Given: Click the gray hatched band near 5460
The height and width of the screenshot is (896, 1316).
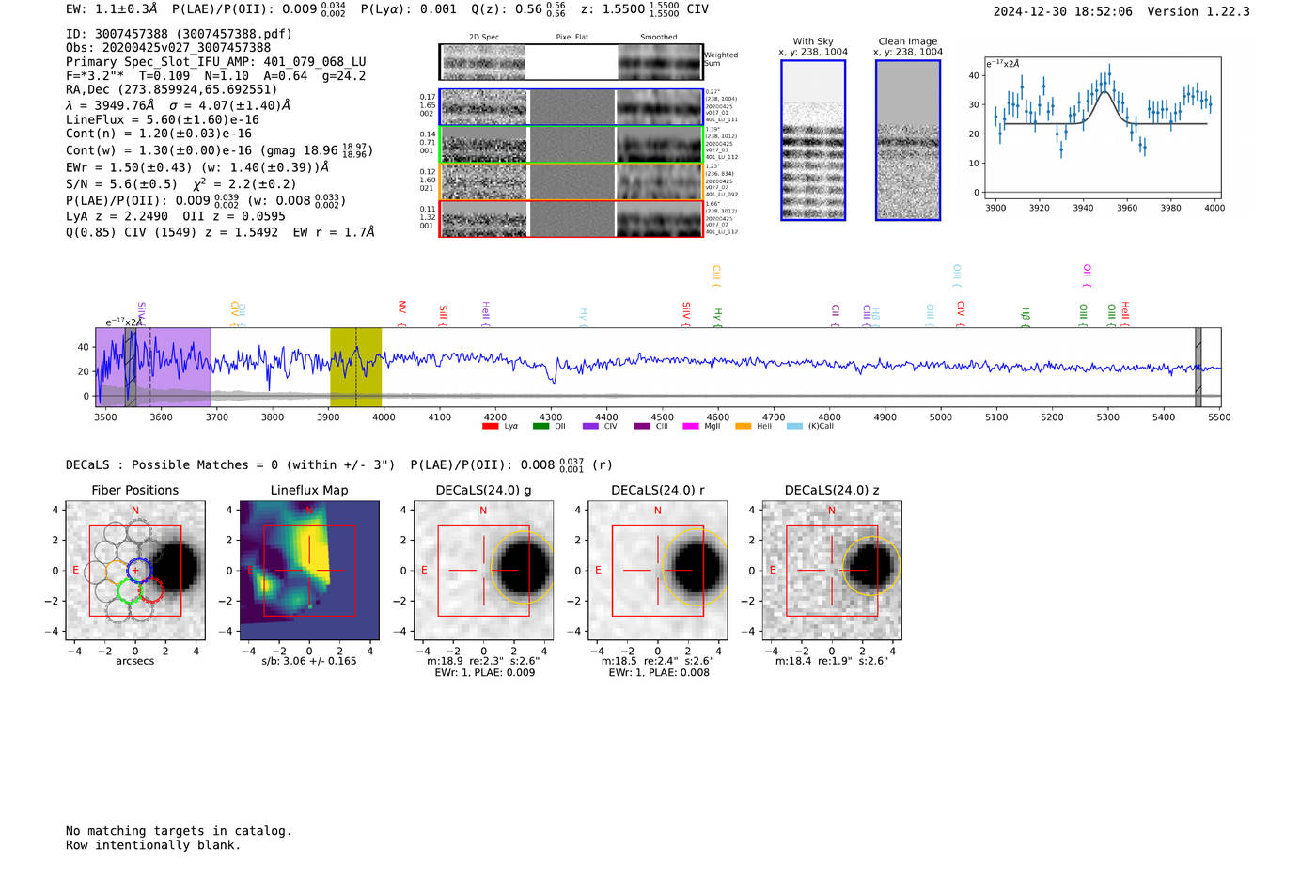Looking at the screenshot, I should 1198,368.
